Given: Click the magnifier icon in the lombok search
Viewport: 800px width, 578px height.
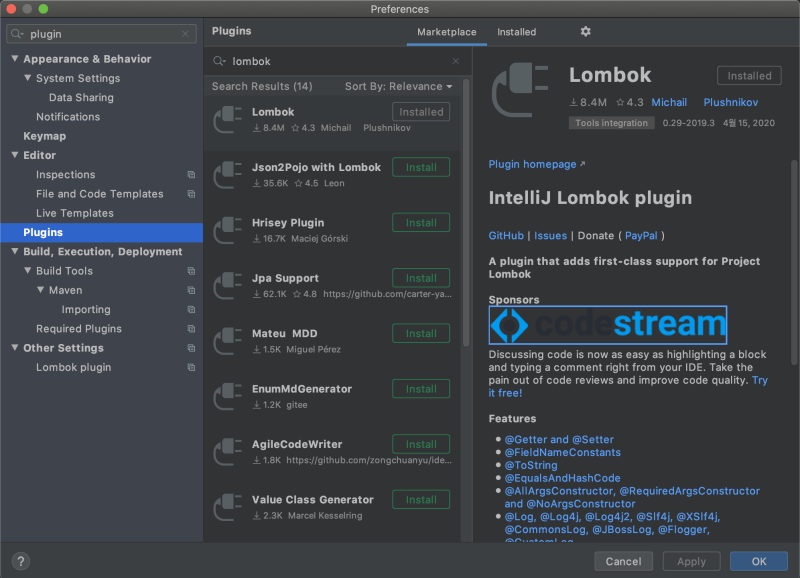Looking at the screenshot, I should click(219, 61).
